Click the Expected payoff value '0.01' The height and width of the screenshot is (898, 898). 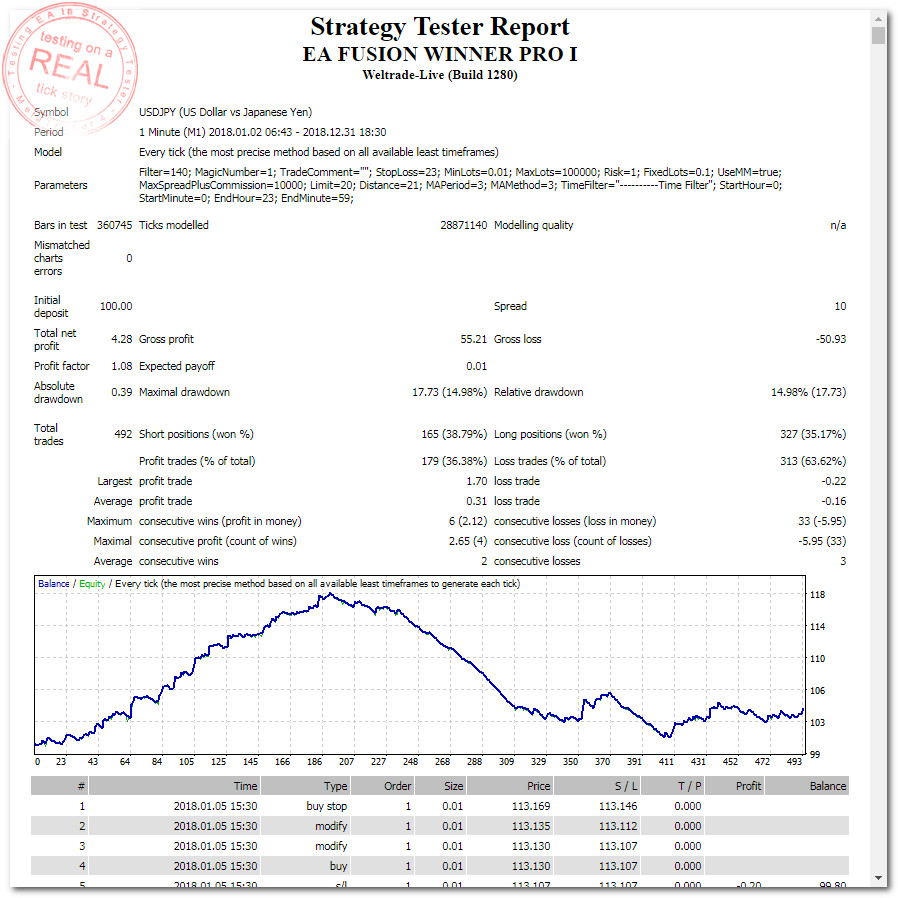tap(476, 366)
